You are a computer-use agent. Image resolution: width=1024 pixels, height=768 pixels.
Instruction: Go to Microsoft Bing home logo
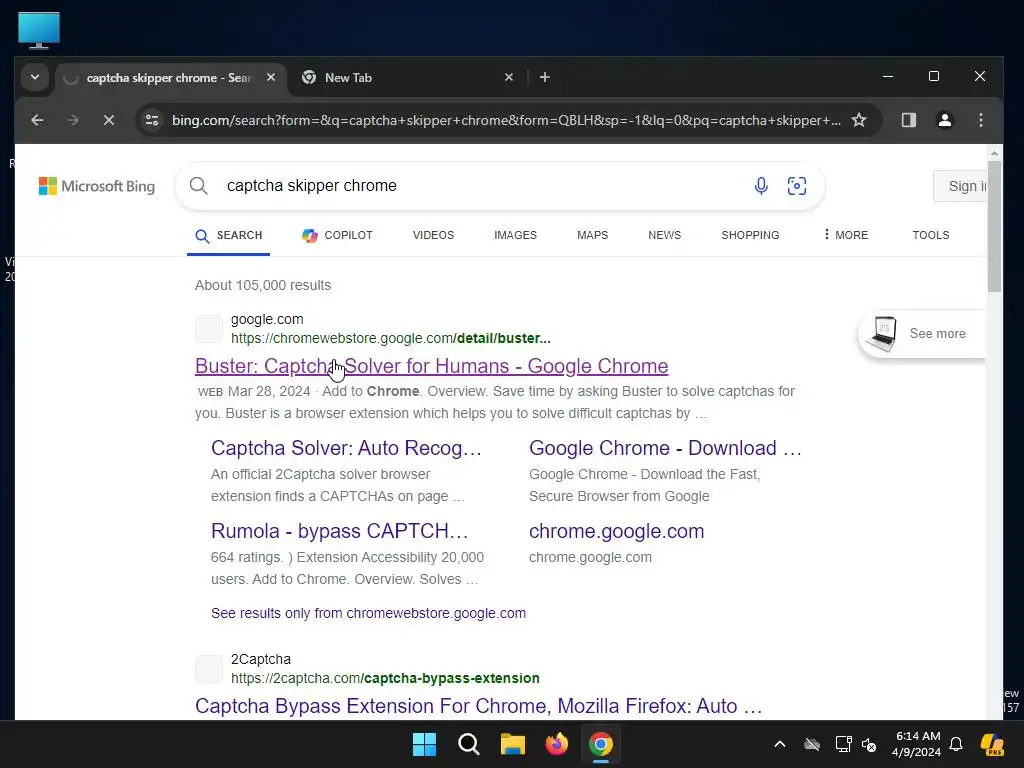97,186
